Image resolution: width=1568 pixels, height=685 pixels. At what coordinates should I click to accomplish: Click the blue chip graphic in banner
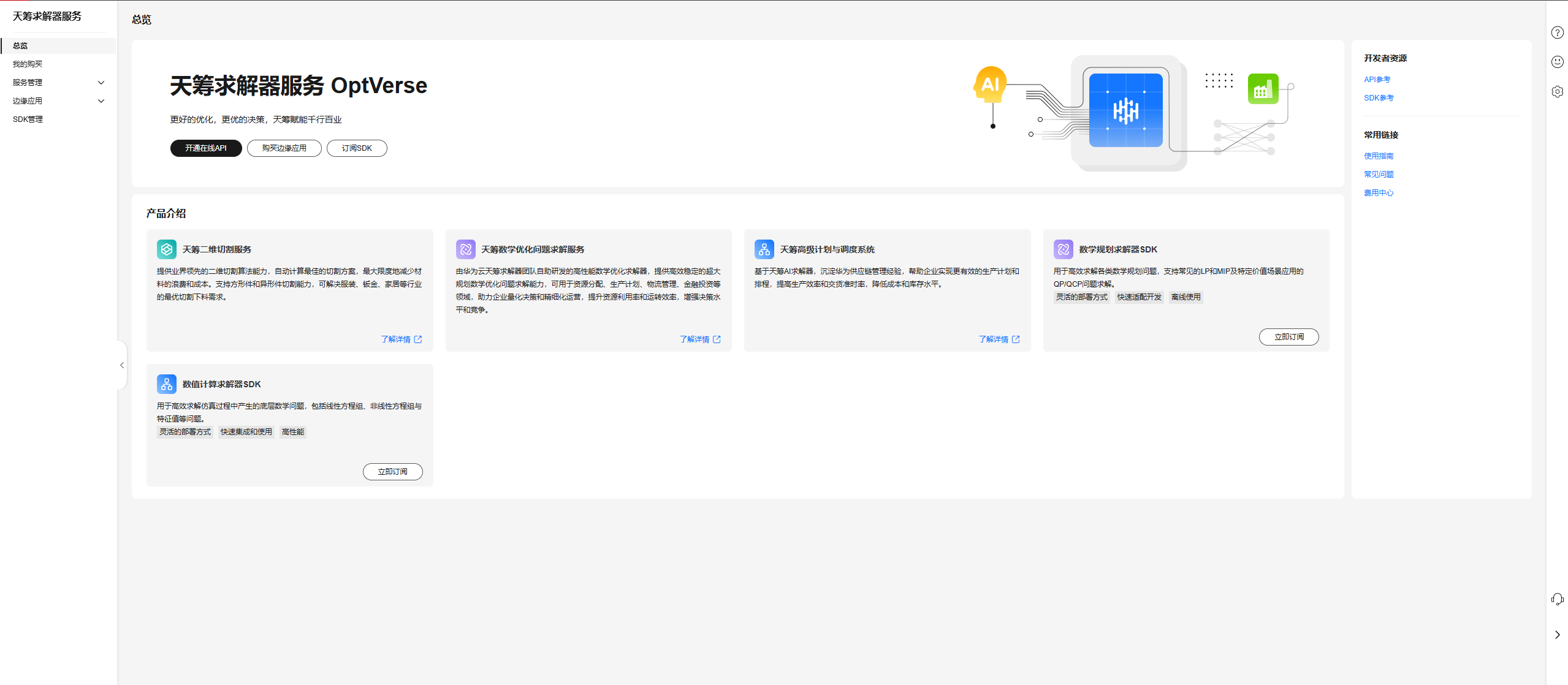1125,110
